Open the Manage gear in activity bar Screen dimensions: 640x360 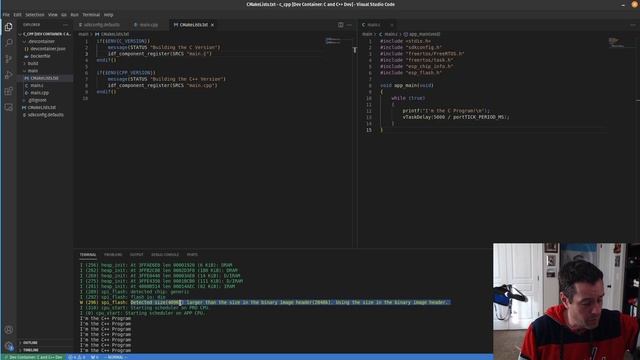click(9, 346)
